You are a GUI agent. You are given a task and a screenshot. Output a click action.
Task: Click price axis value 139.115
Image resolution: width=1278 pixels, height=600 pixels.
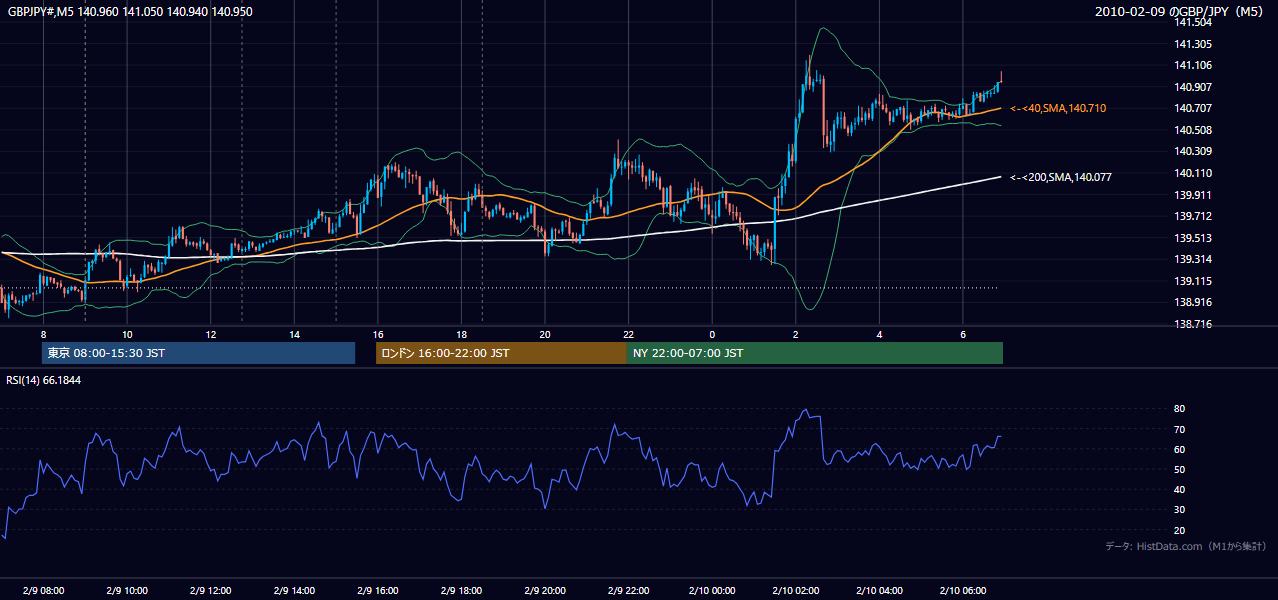tap(1193, 281)
